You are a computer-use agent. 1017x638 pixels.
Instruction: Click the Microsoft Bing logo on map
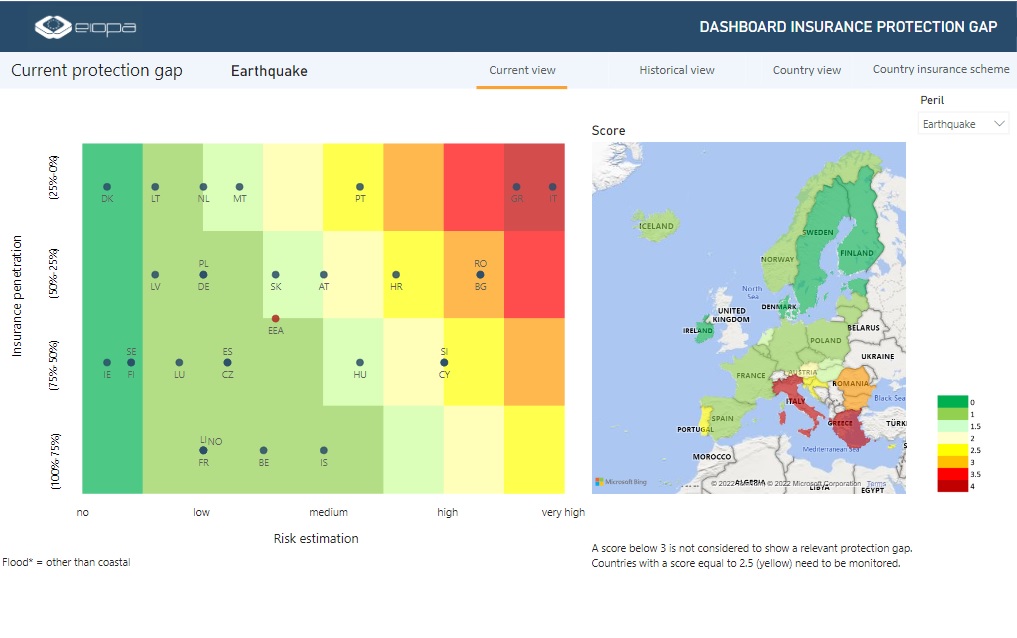[x=621, y=482]
